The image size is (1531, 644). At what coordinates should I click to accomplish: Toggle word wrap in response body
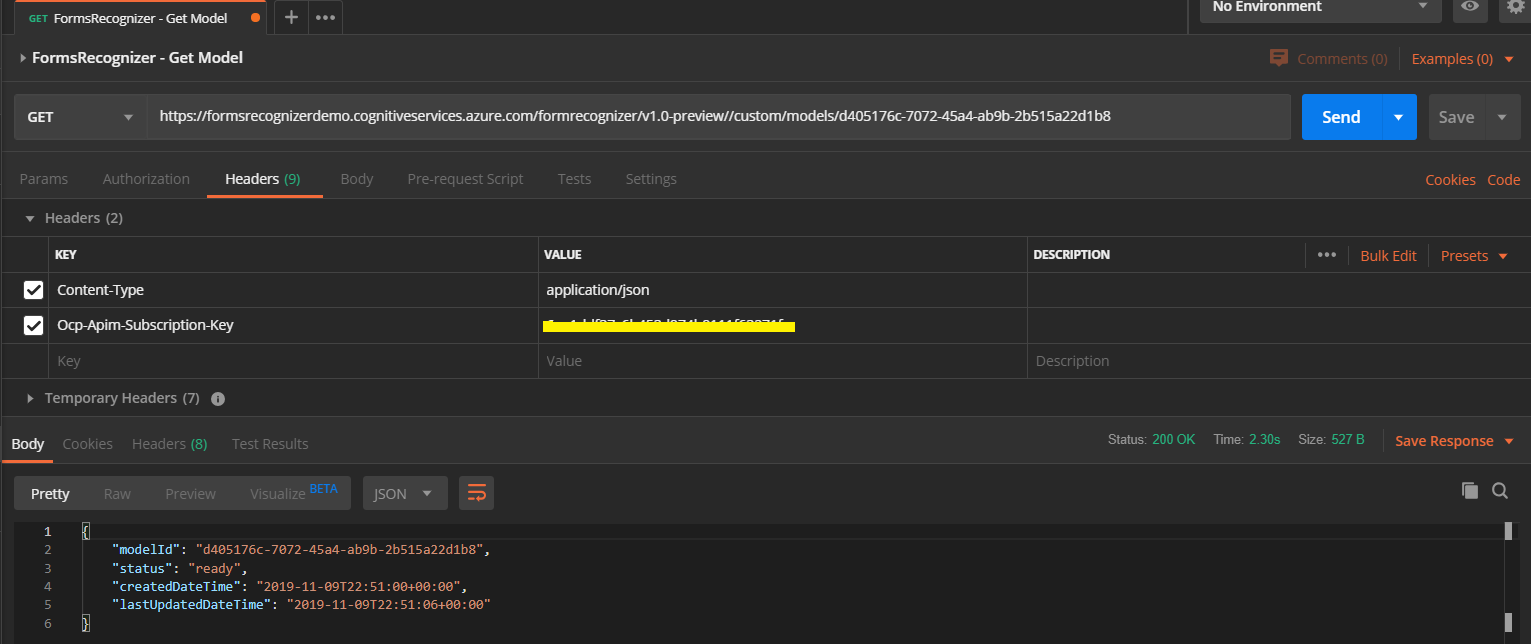[x=477, y=493]
